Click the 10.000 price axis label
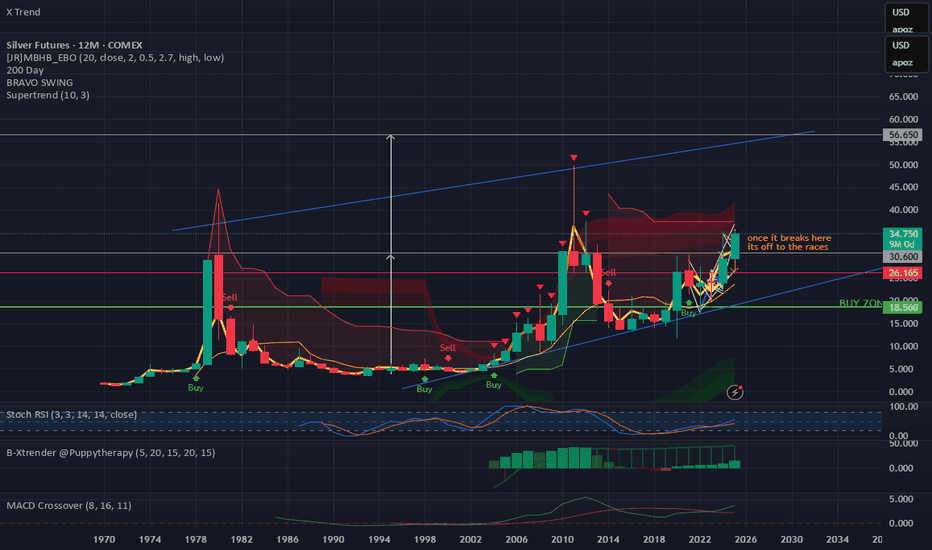Viewport: 932px width, 550px height. pyautogui.click(x=903, y=346)
